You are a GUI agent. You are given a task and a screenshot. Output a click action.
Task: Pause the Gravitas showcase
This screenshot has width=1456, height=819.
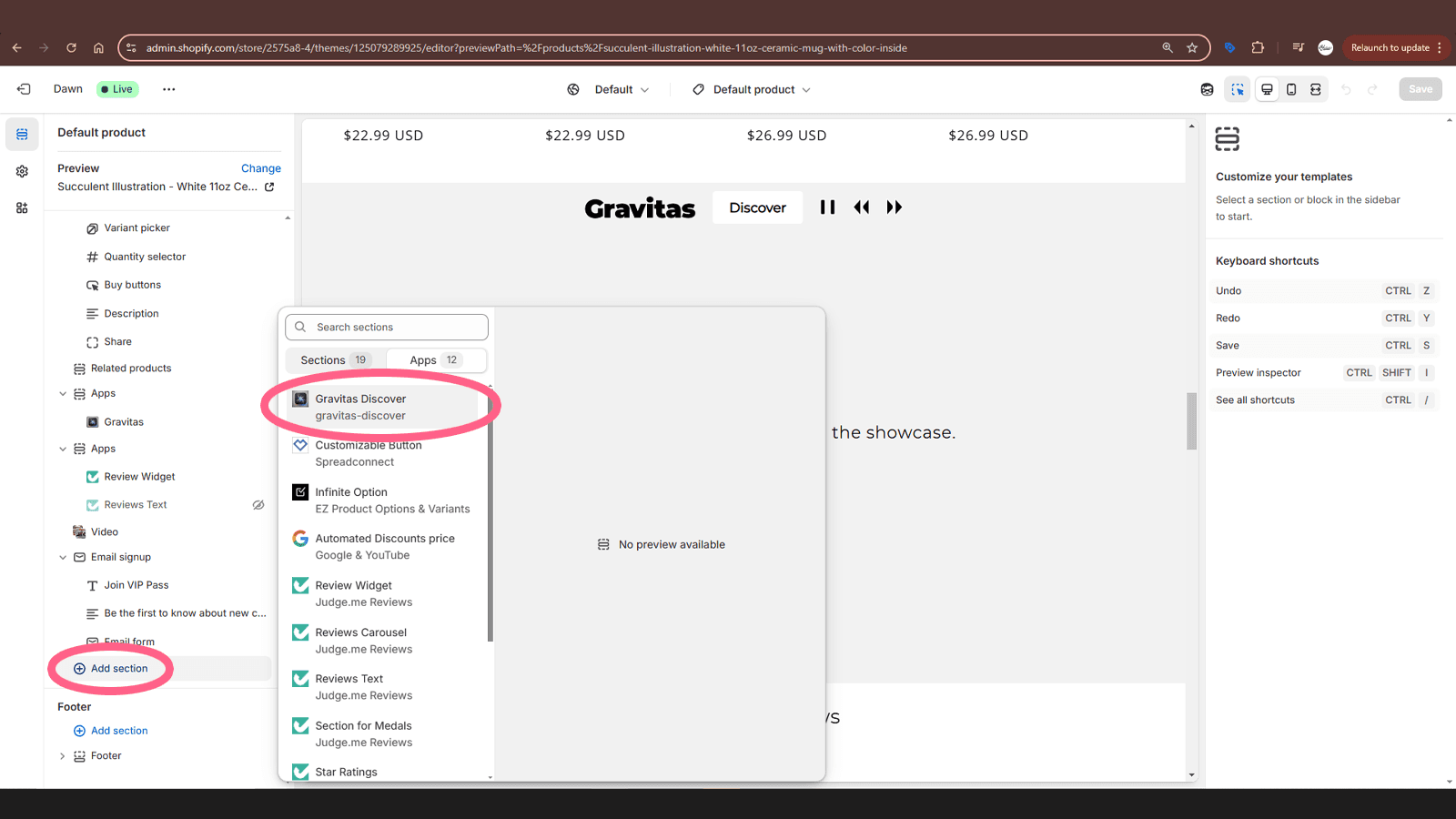(x=827, y=207)
